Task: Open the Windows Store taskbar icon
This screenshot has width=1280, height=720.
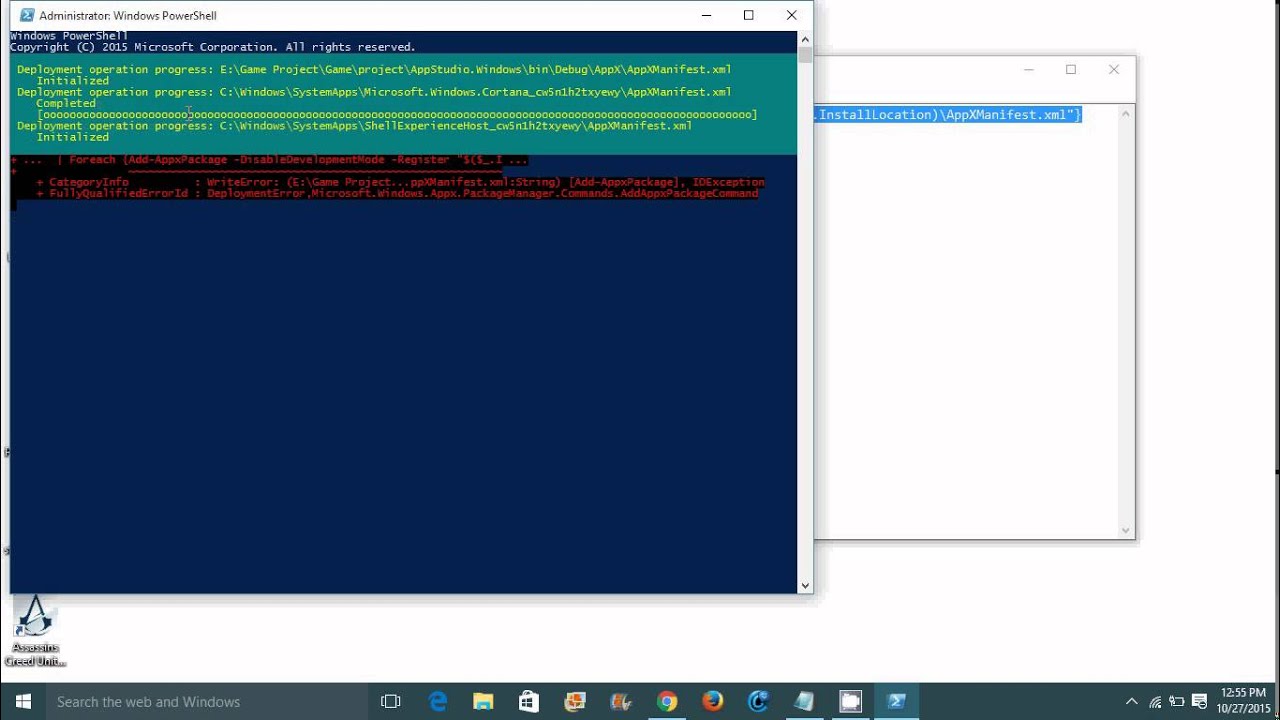Action: pos(529,702)
